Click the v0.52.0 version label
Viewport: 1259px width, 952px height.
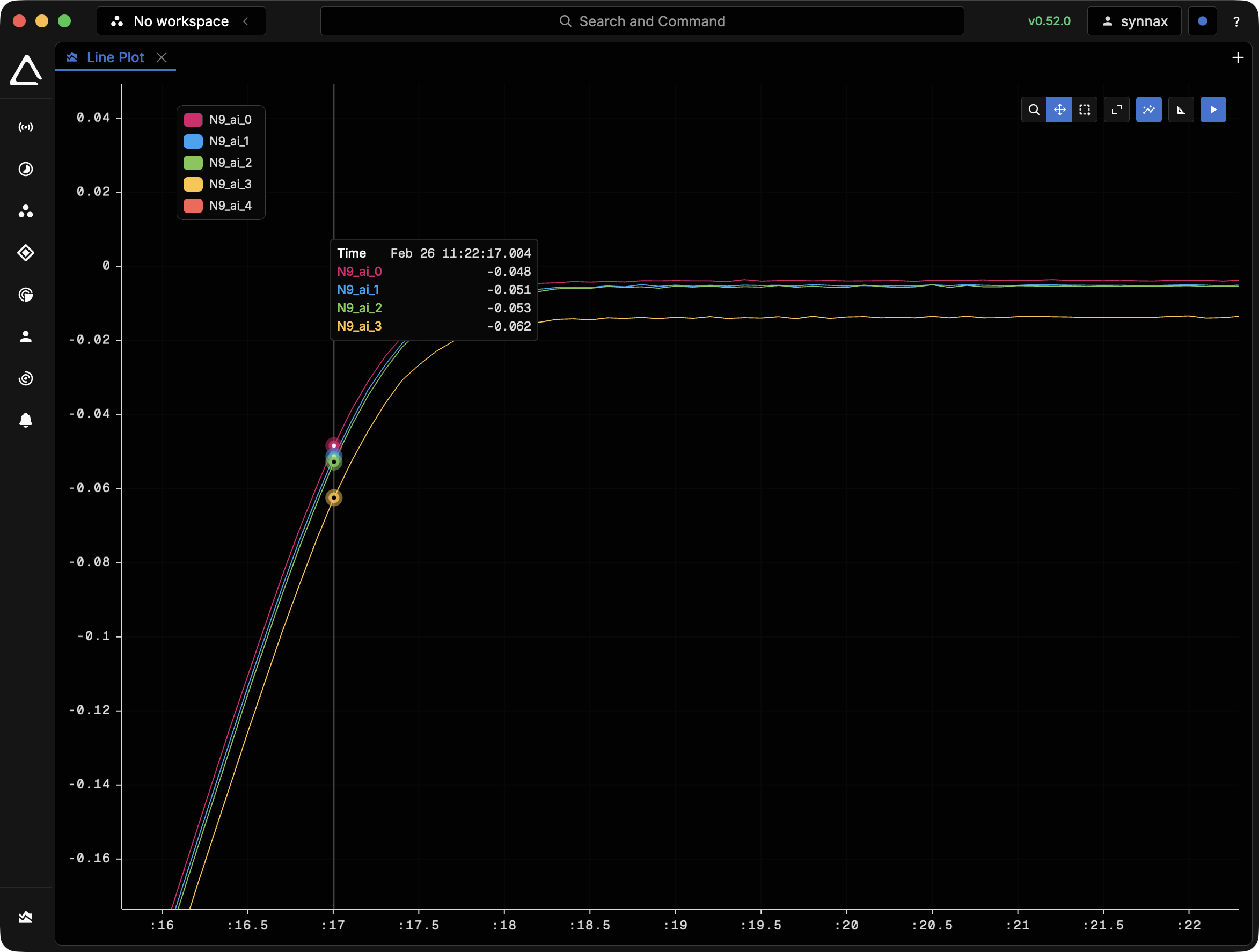1049,21
